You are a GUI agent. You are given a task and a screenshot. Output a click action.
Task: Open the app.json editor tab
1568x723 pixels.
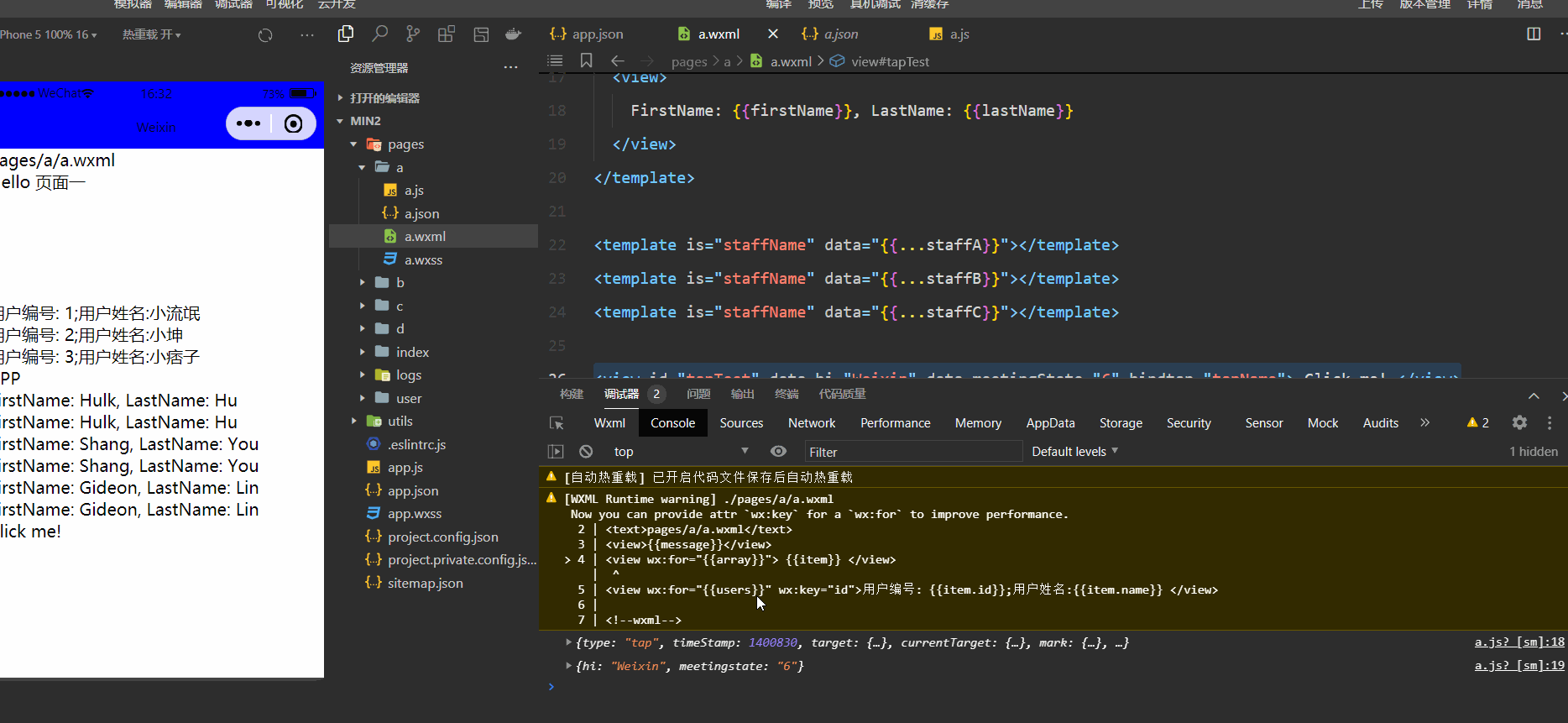point(597,34)
